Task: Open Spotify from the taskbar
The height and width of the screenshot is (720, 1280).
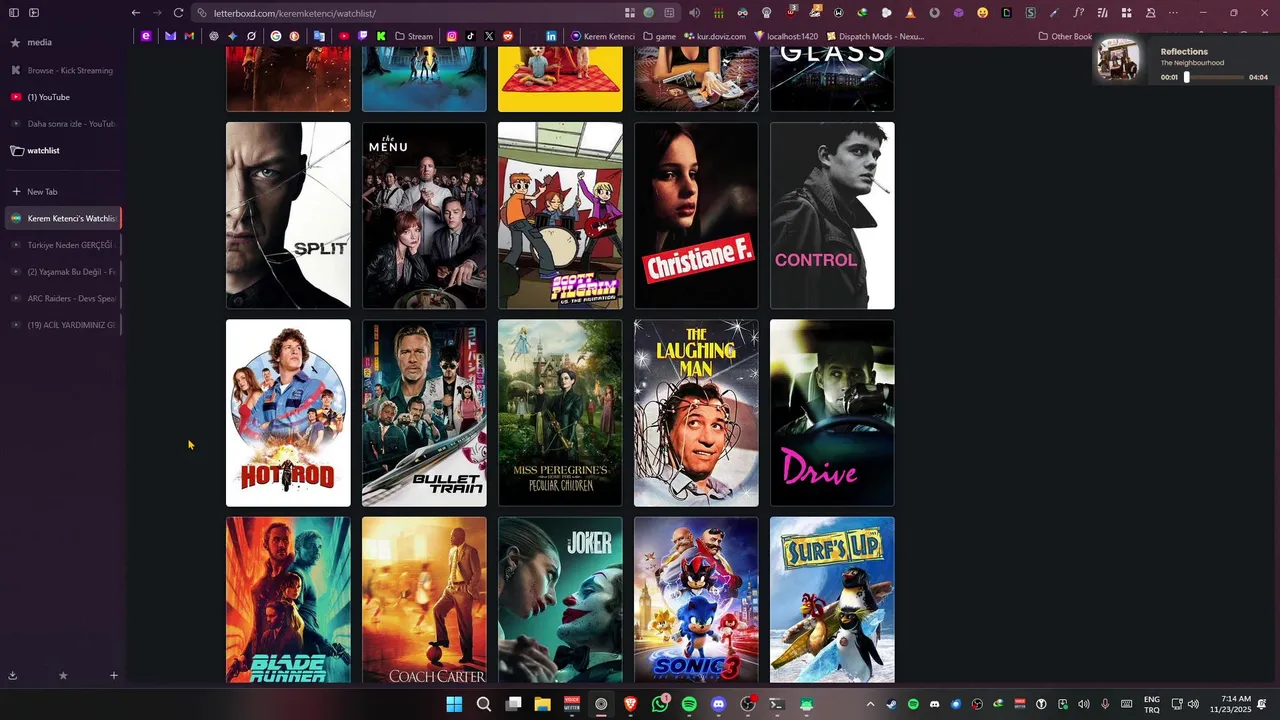Action: click(689, 704)
